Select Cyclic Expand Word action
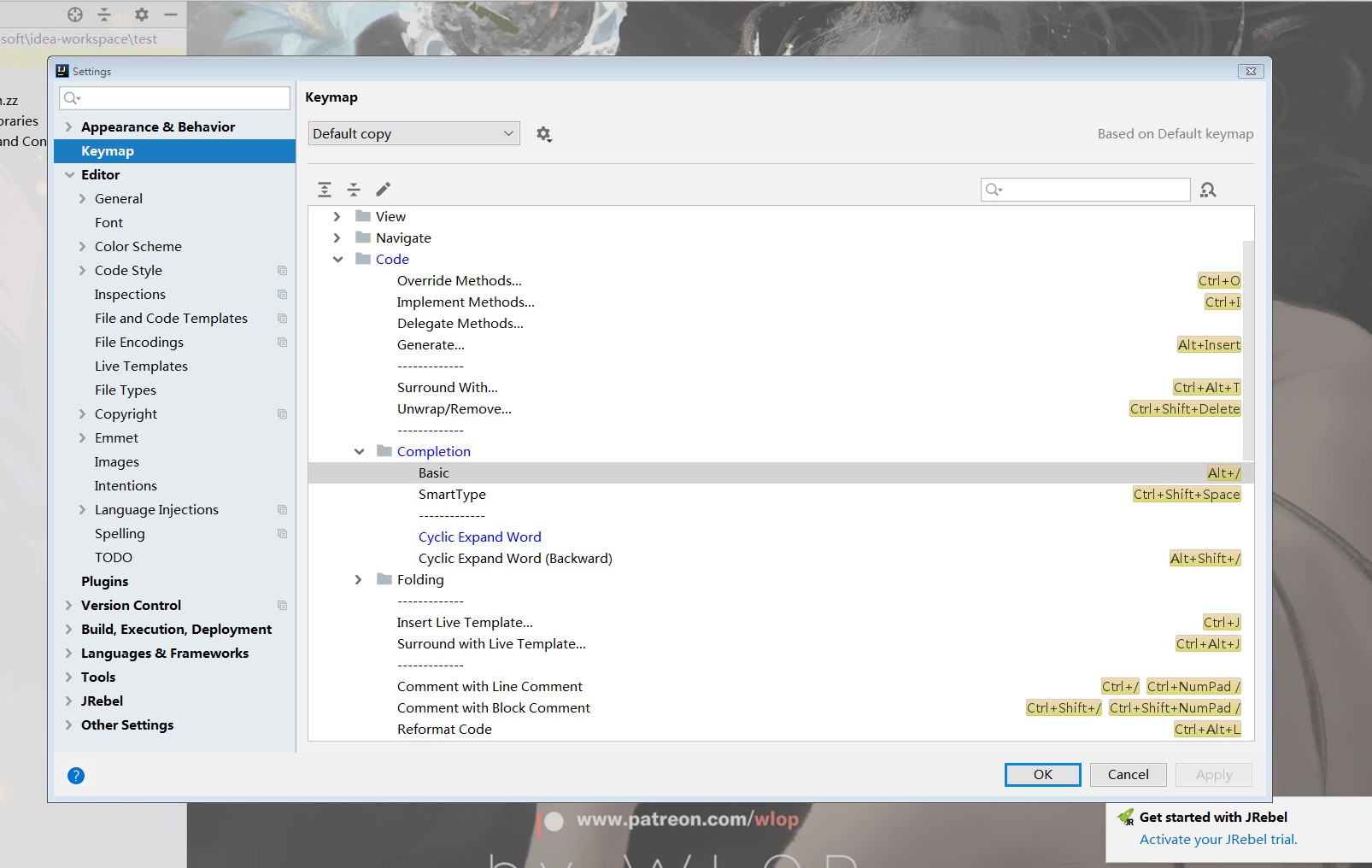The width and height of the screenshot is (1372, 868). point(781,537)
